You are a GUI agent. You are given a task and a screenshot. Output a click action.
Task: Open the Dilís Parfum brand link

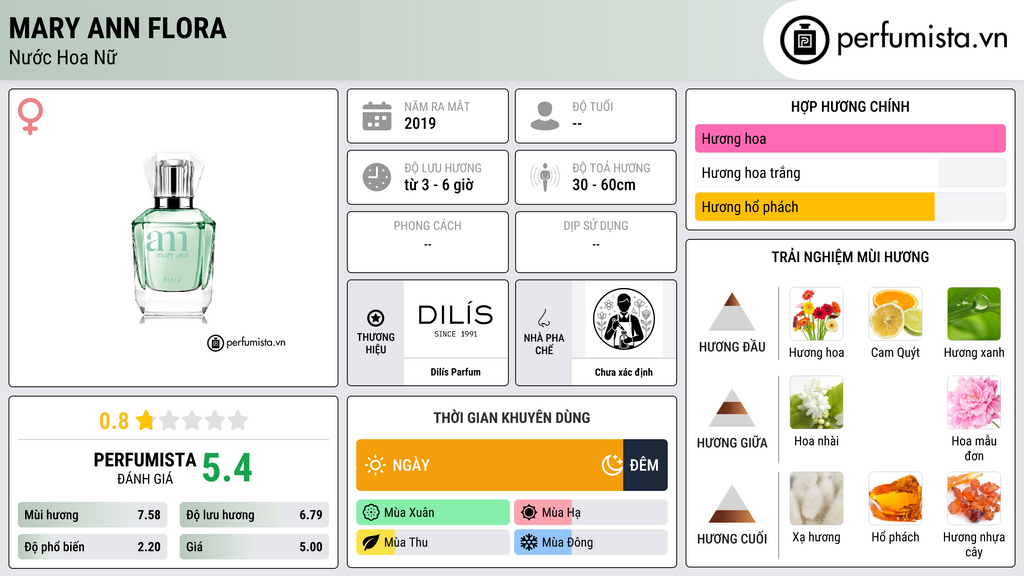tap(455, 372)
